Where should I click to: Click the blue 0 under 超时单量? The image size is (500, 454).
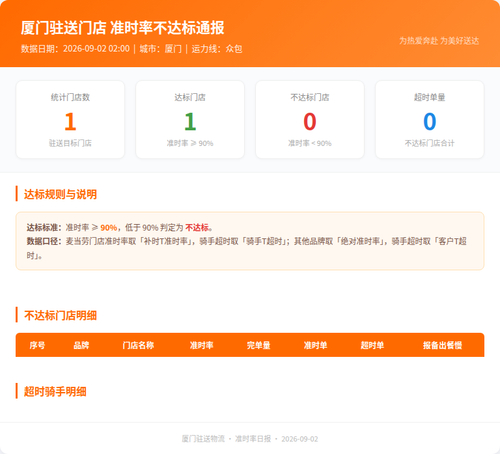pyautogui.click(x=430, y=121)
